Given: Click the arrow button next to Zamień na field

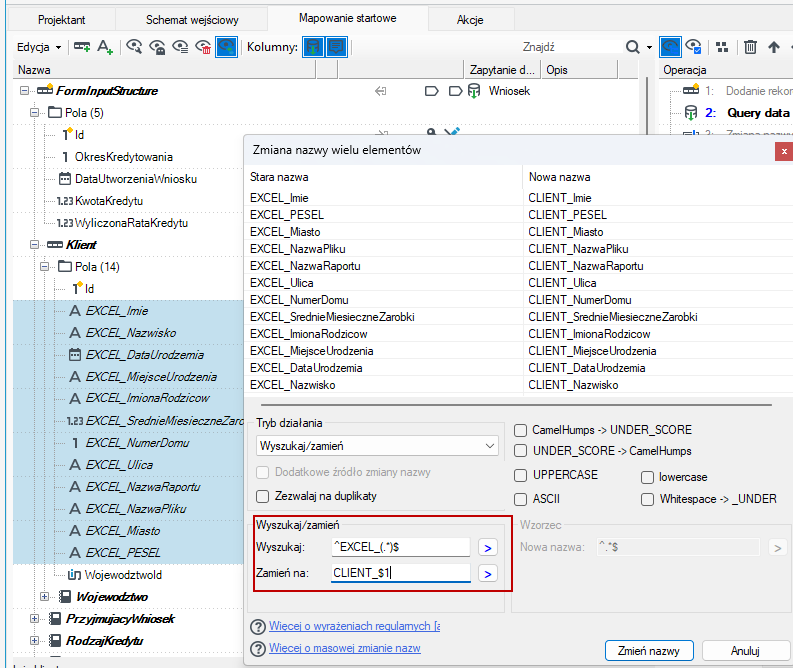Looking at the screenshot, I should coord(488,574).
